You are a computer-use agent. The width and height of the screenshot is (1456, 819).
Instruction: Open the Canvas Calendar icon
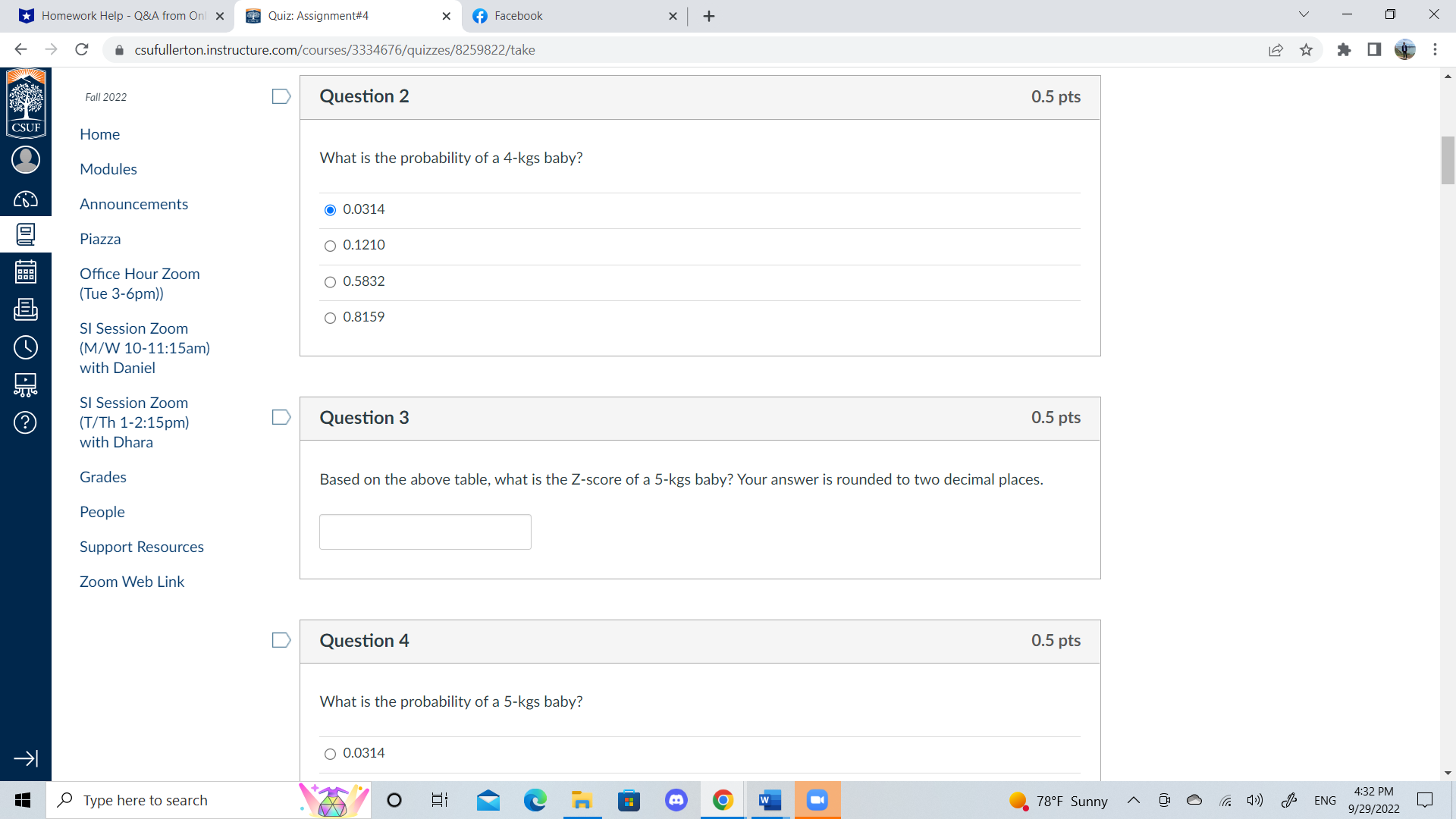25,271
